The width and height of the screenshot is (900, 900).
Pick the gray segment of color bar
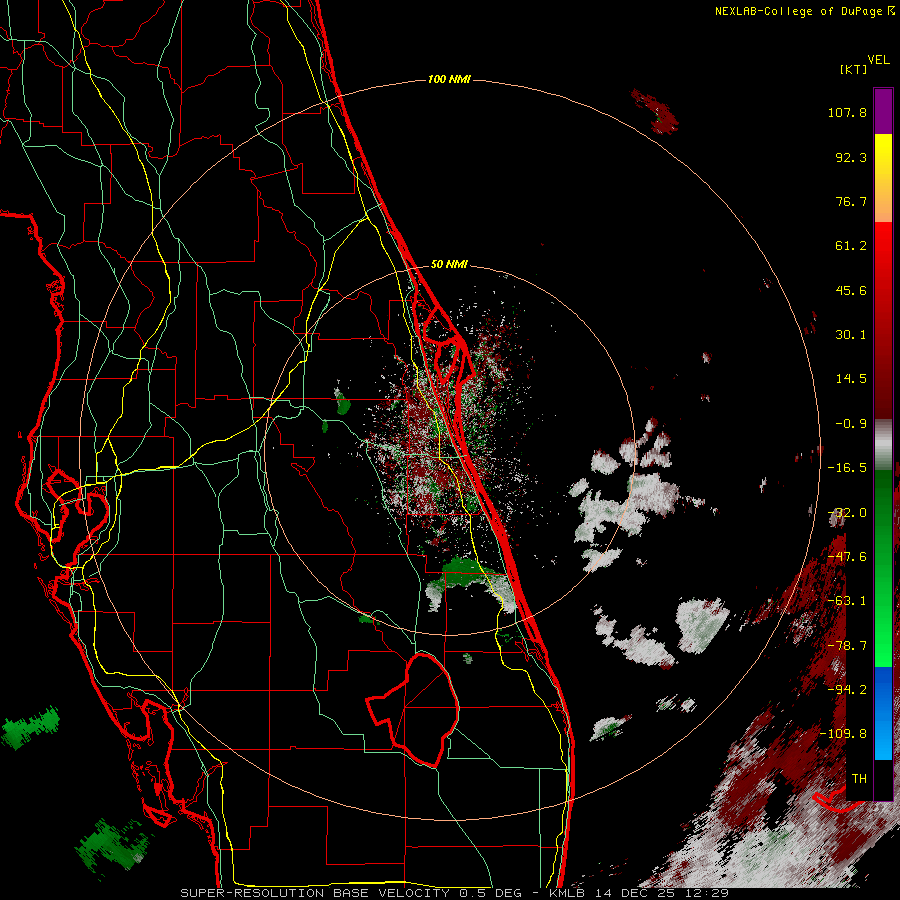click(x=883, y=445)
